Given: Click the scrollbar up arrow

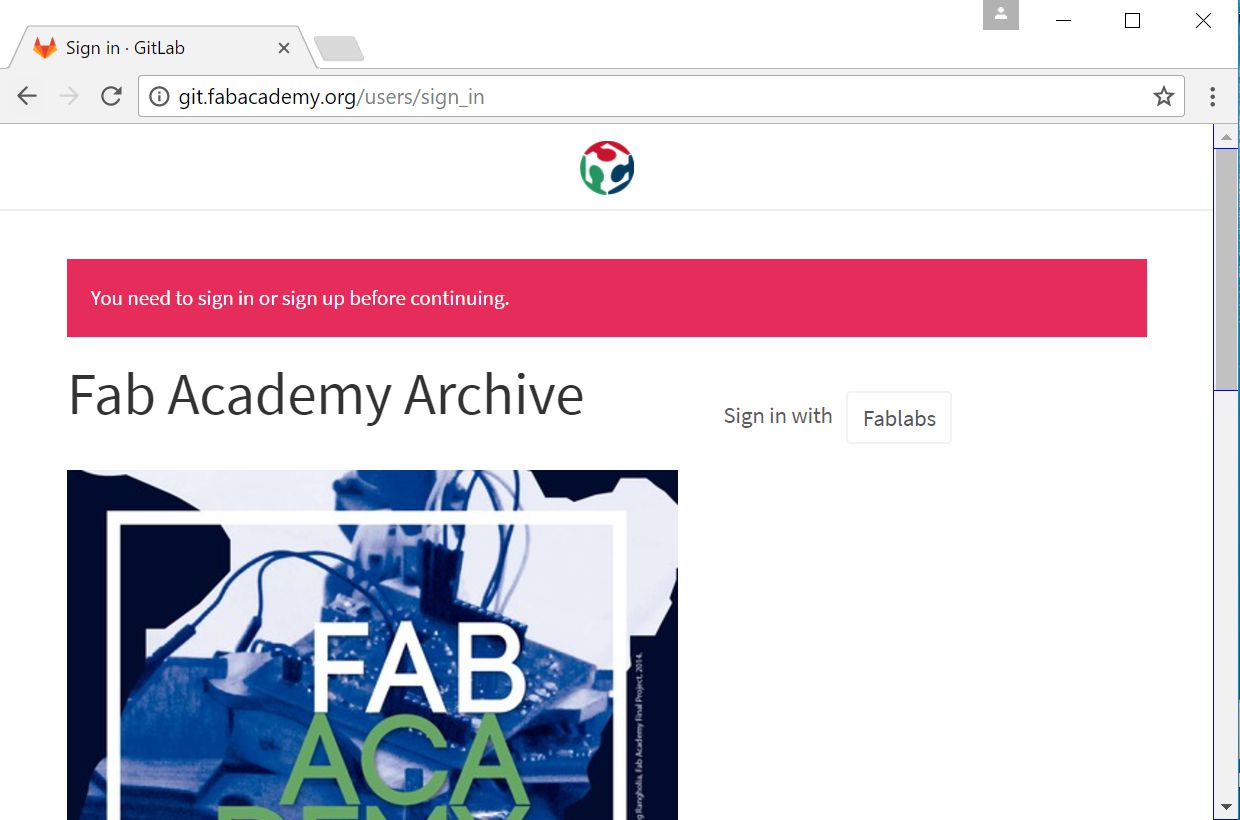Looking at the screenshot, I should pos(1226,136).
